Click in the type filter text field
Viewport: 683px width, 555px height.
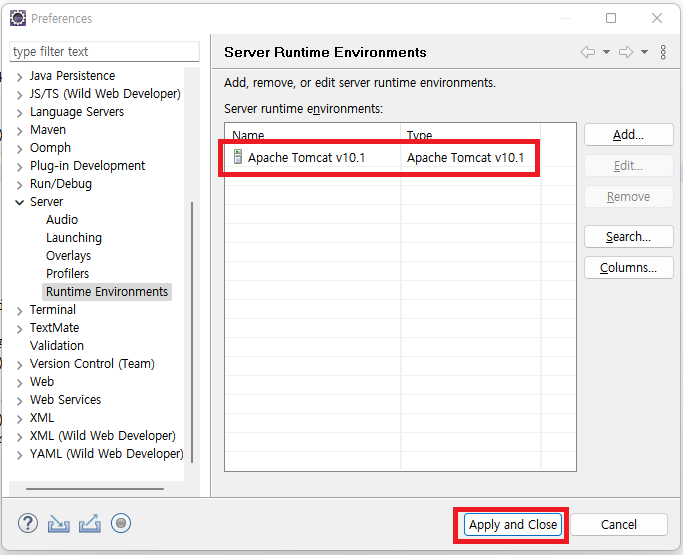pyautogui.click(x=105, y=51)
